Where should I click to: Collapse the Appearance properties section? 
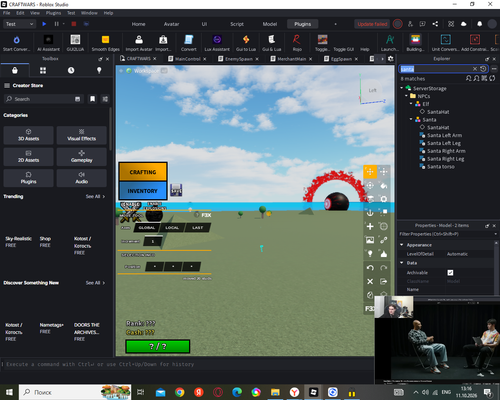click(402, 245)
